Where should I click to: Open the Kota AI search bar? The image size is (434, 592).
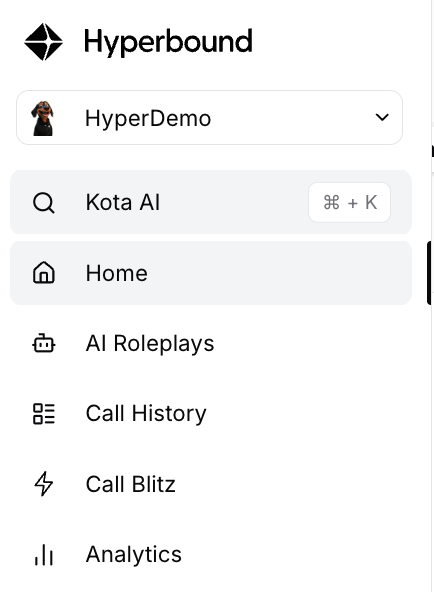point(211,202)
